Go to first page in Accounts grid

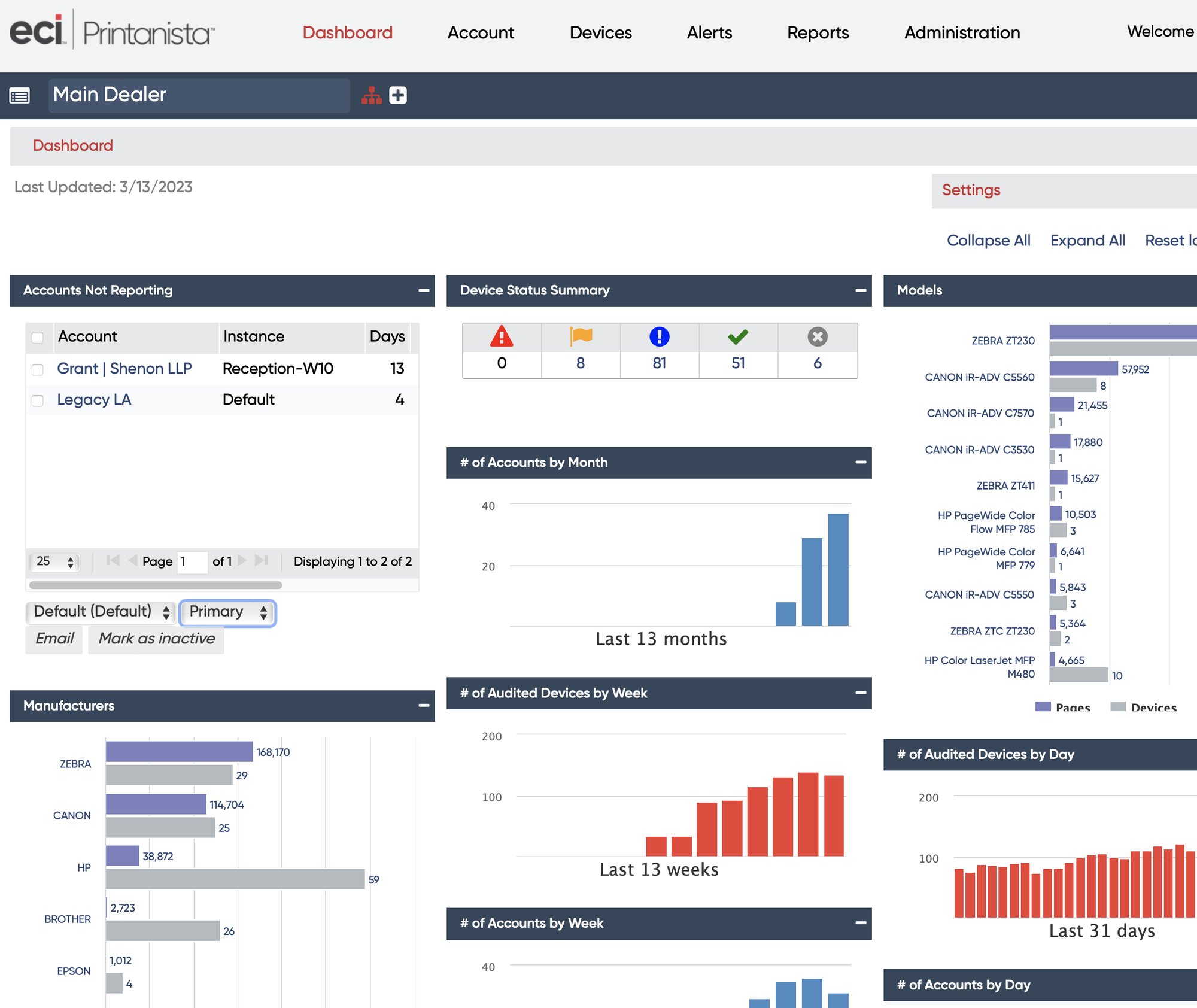[x=113, y=561]
